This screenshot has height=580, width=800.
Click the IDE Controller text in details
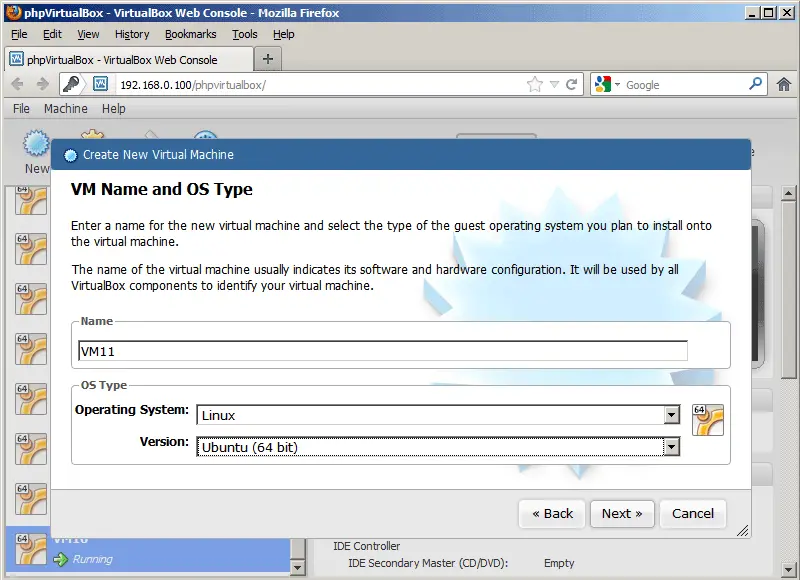[x=366, y=546]
